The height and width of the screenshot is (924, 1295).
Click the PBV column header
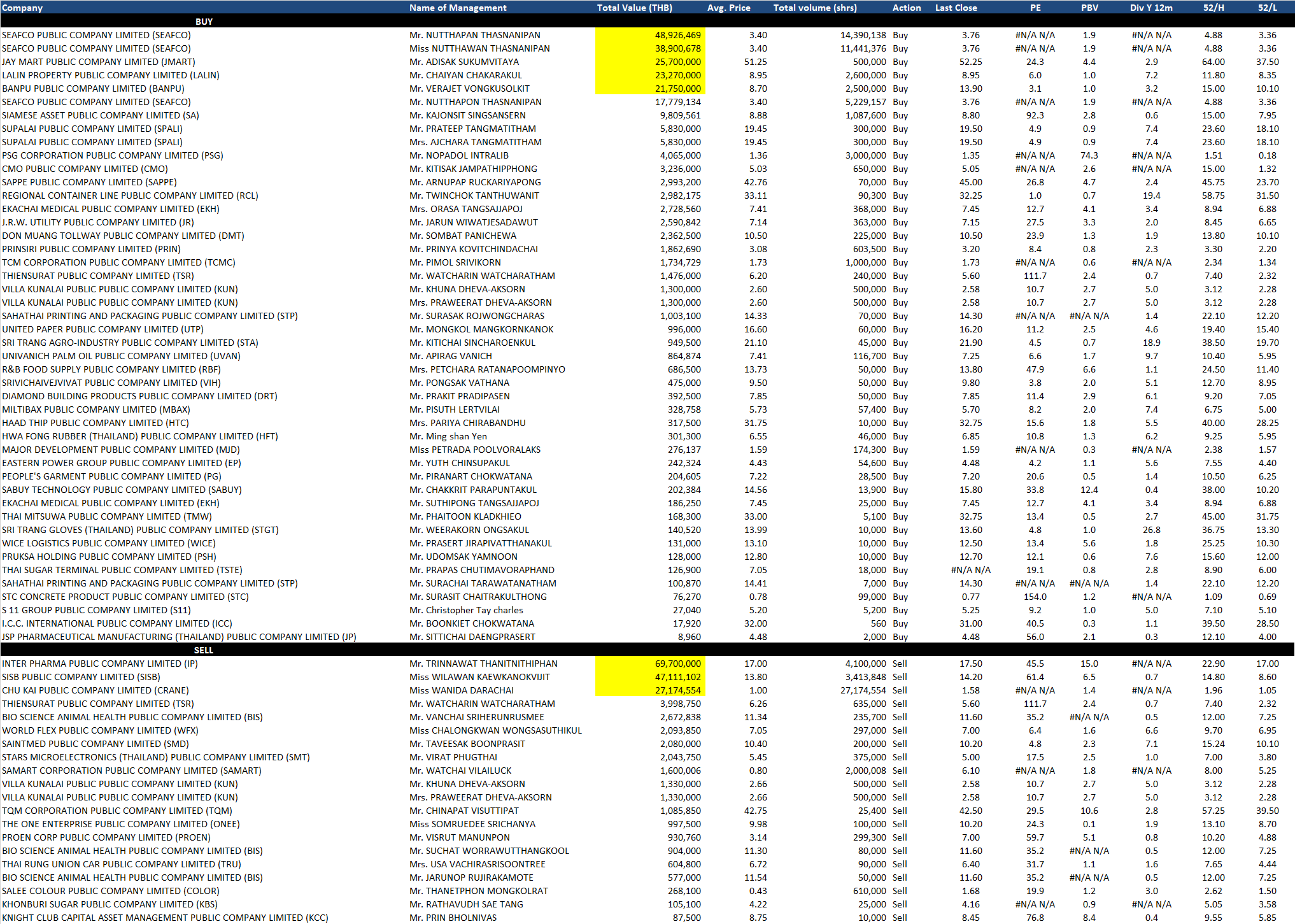pyautogui.click(x=1089, y=8)
